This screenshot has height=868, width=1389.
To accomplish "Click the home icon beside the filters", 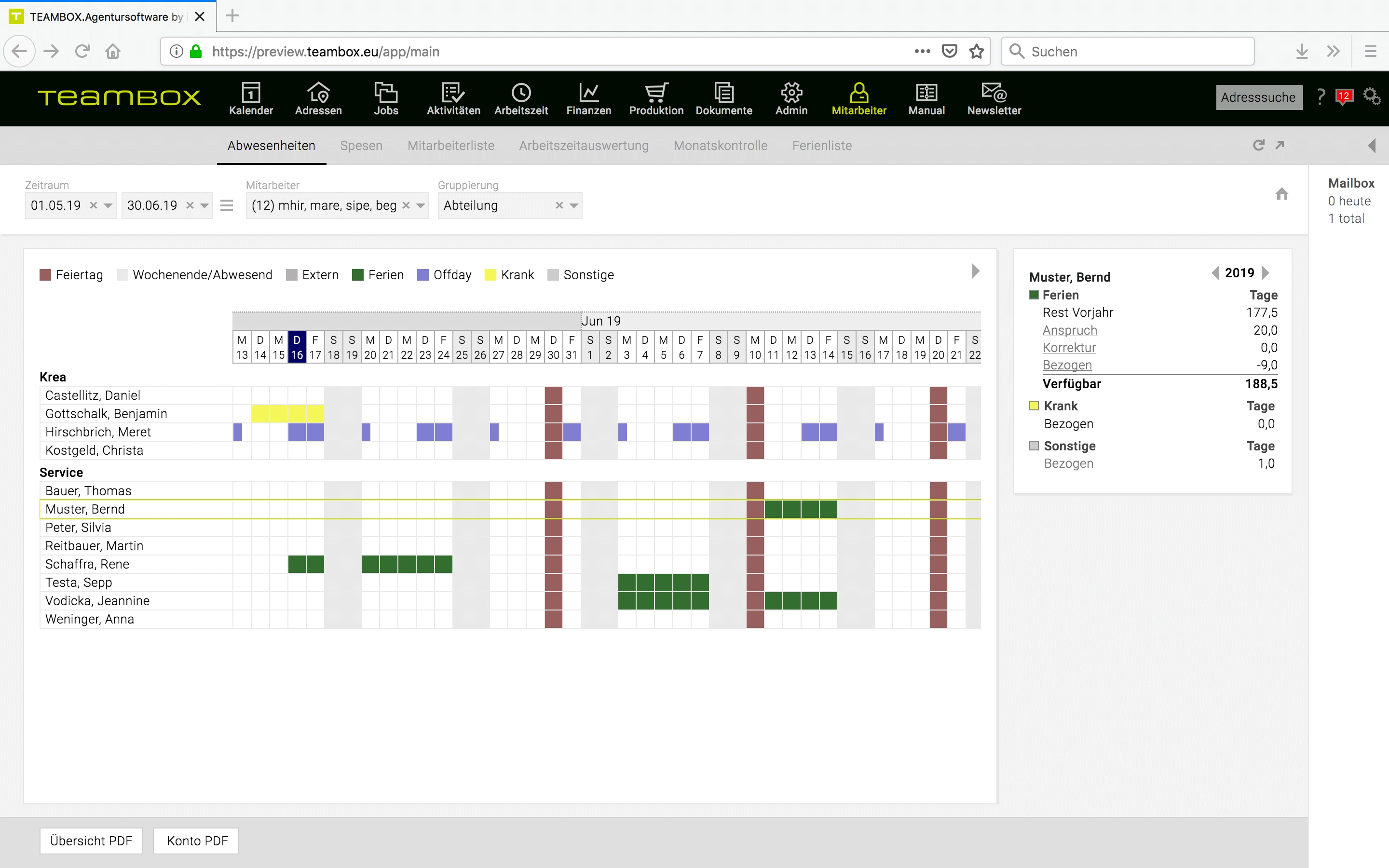I will click(x=1281, y=194).
